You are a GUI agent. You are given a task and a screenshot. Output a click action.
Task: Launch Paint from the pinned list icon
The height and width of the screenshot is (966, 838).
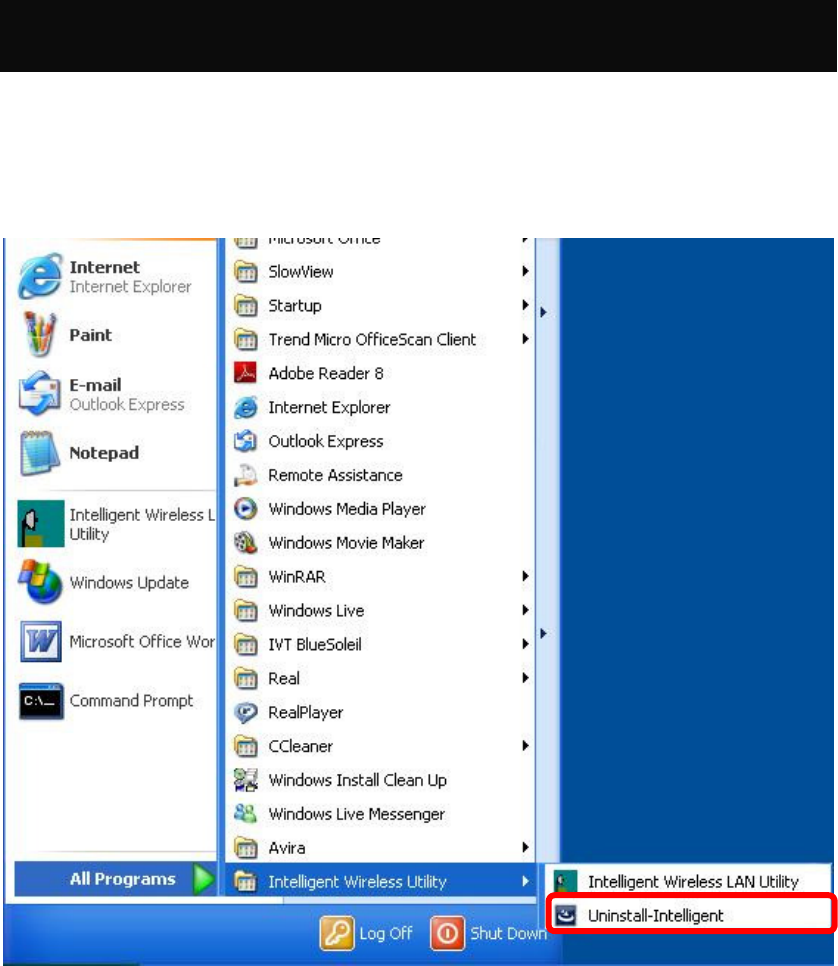40,335
